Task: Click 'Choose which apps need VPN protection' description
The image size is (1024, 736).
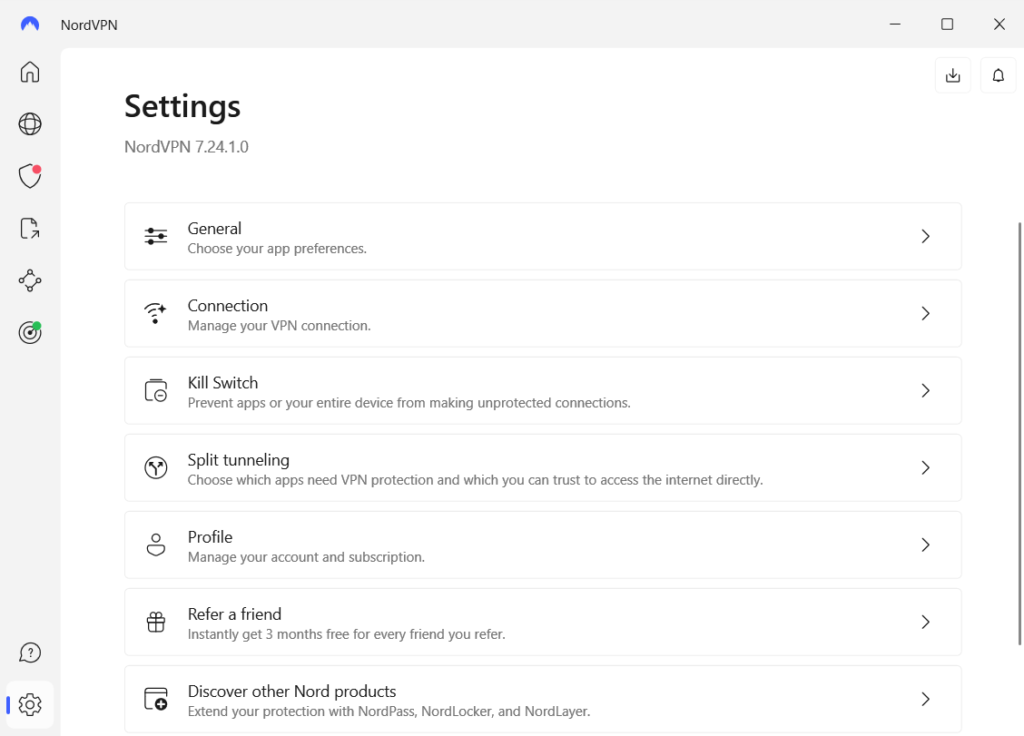Action: click(475, 480)
